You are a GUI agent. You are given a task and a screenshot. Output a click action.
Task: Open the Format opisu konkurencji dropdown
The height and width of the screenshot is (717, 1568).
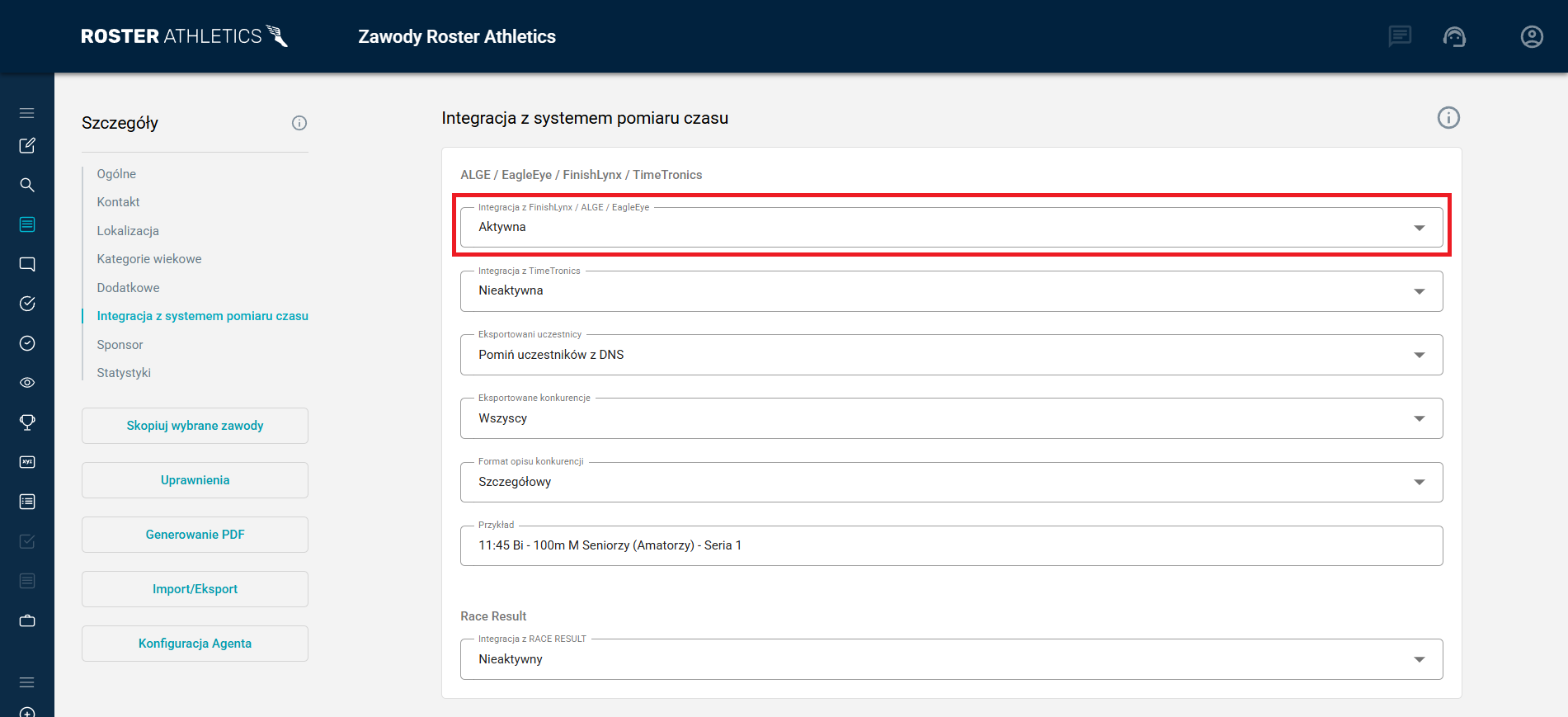pyautogui.click(x=951, y=482)
